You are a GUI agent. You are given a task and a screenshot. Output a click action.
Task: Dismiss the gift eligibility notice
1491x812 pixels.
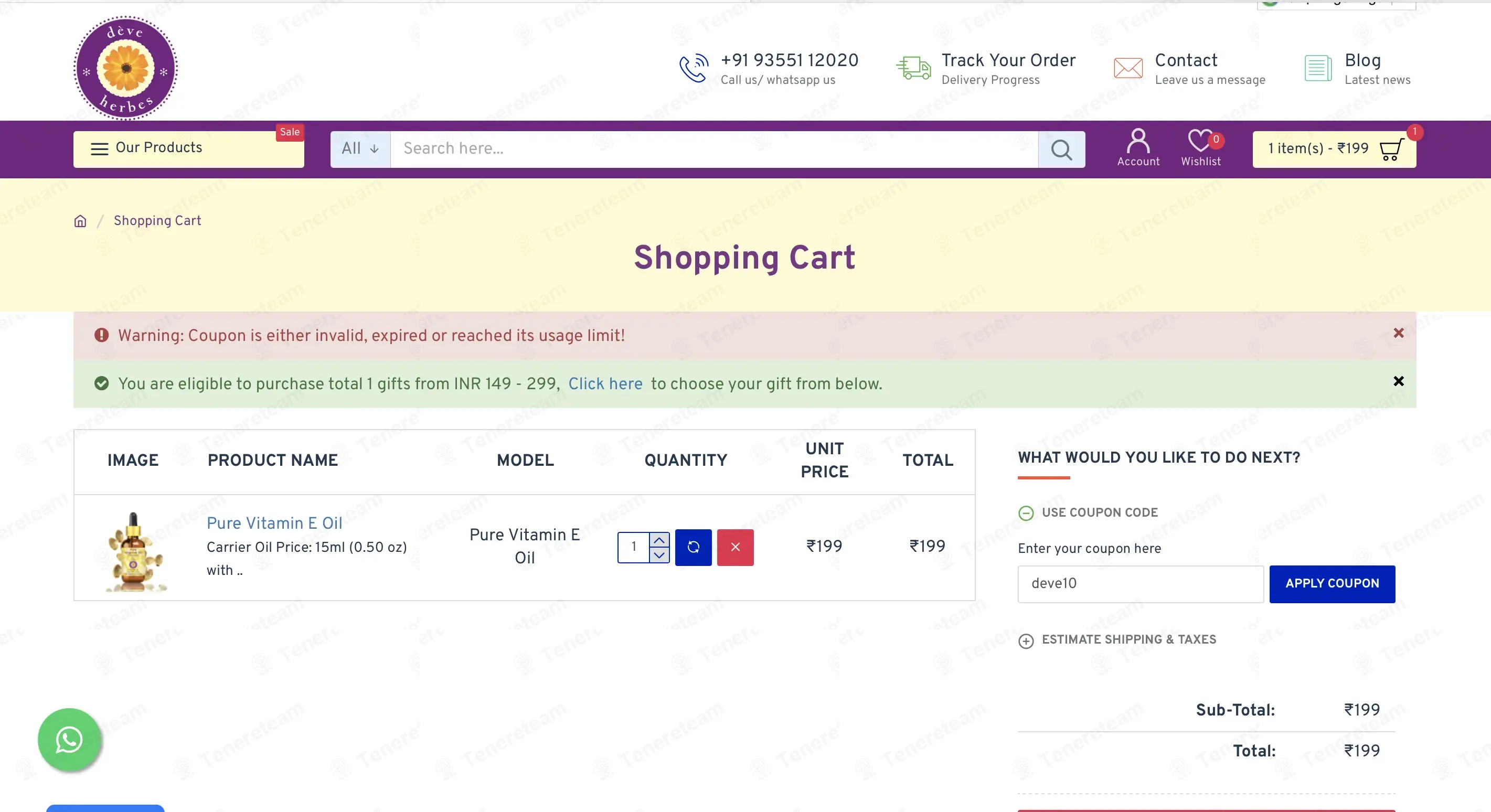click(x=1398, y=381)
